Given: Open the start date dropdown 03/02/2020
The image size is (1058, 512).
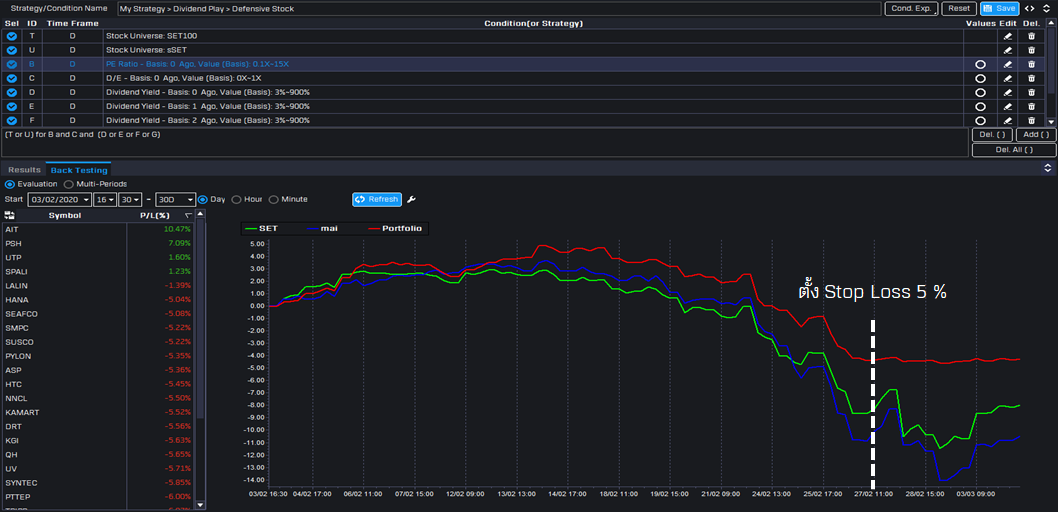Looking at the screenshot, I should 61,199.
